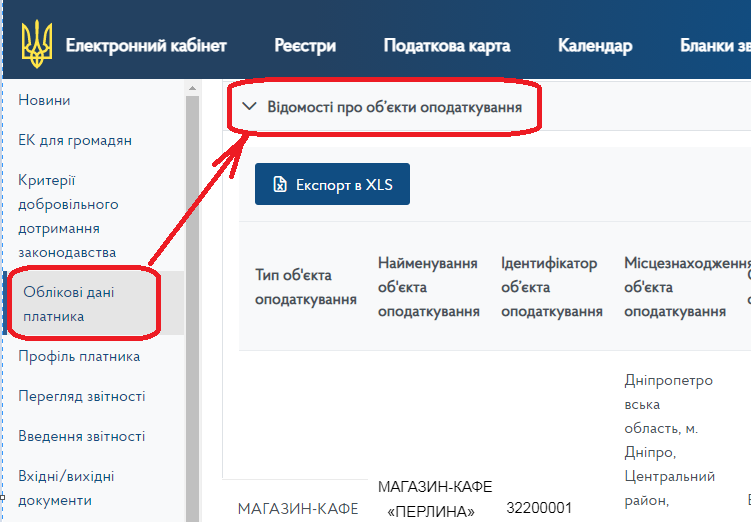The width and height of the screenshot is (751, 522).
Task: Go to Перегляд звітності in the sidebar
Action: coord(81,396)
